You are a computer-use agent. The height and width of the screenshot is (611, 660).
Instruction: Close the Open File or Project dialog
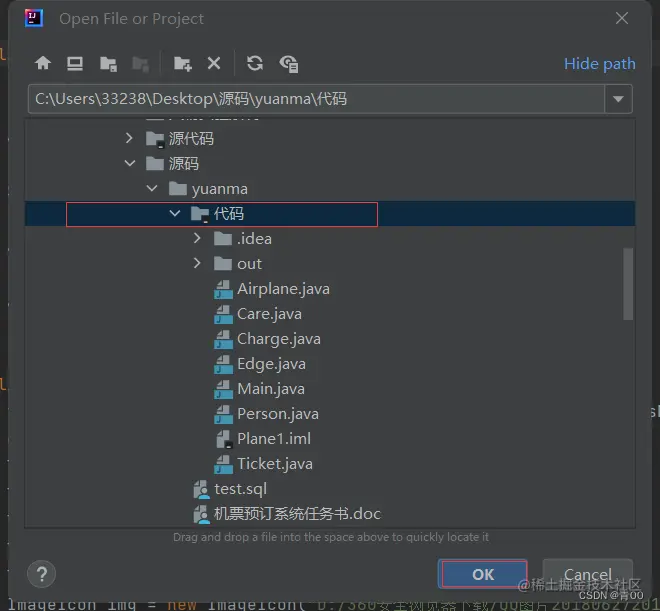point(622,18)
